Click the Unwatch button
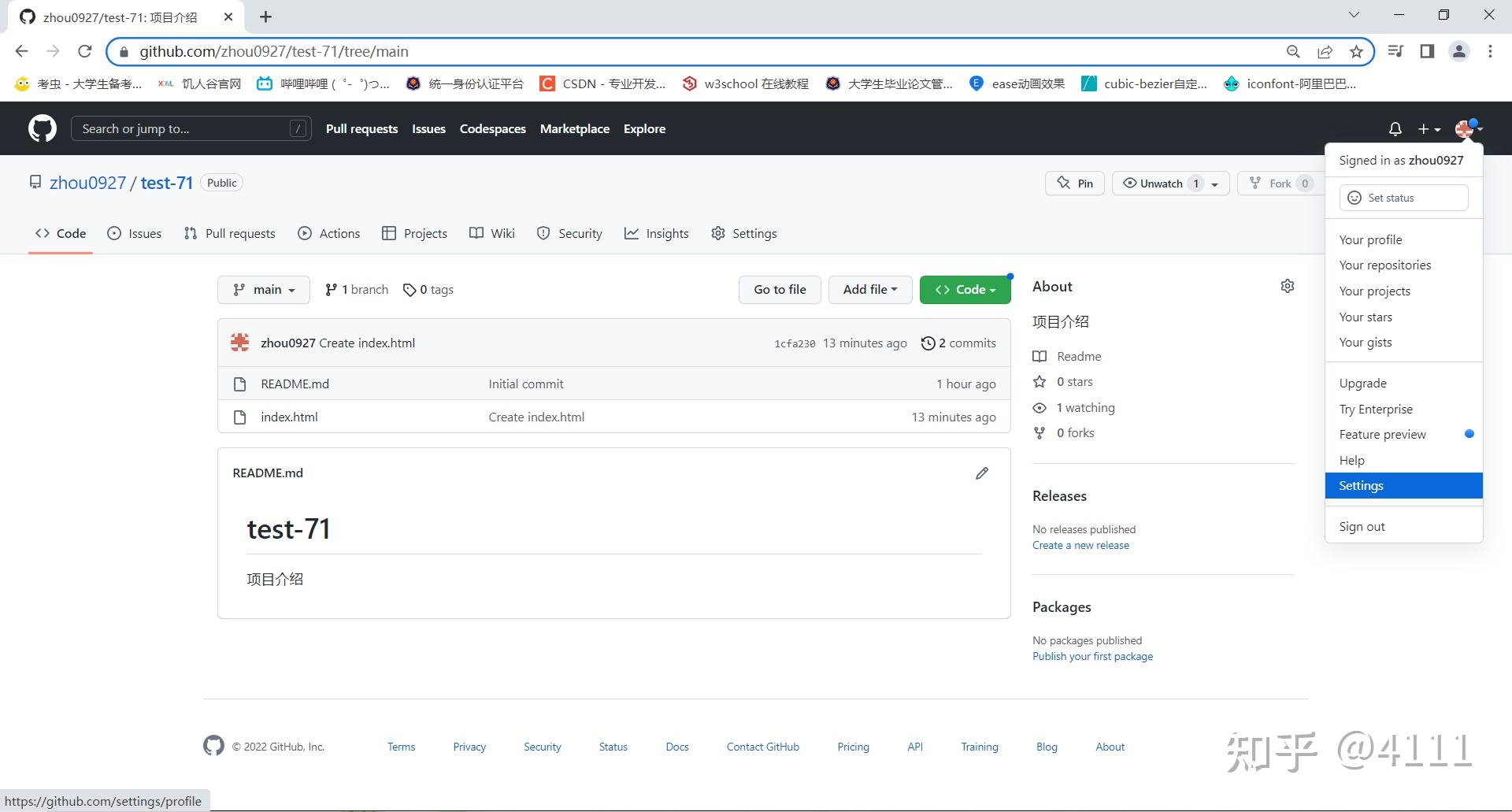This screenshot has height=812, width=1512. click(x=1162, y=184)
